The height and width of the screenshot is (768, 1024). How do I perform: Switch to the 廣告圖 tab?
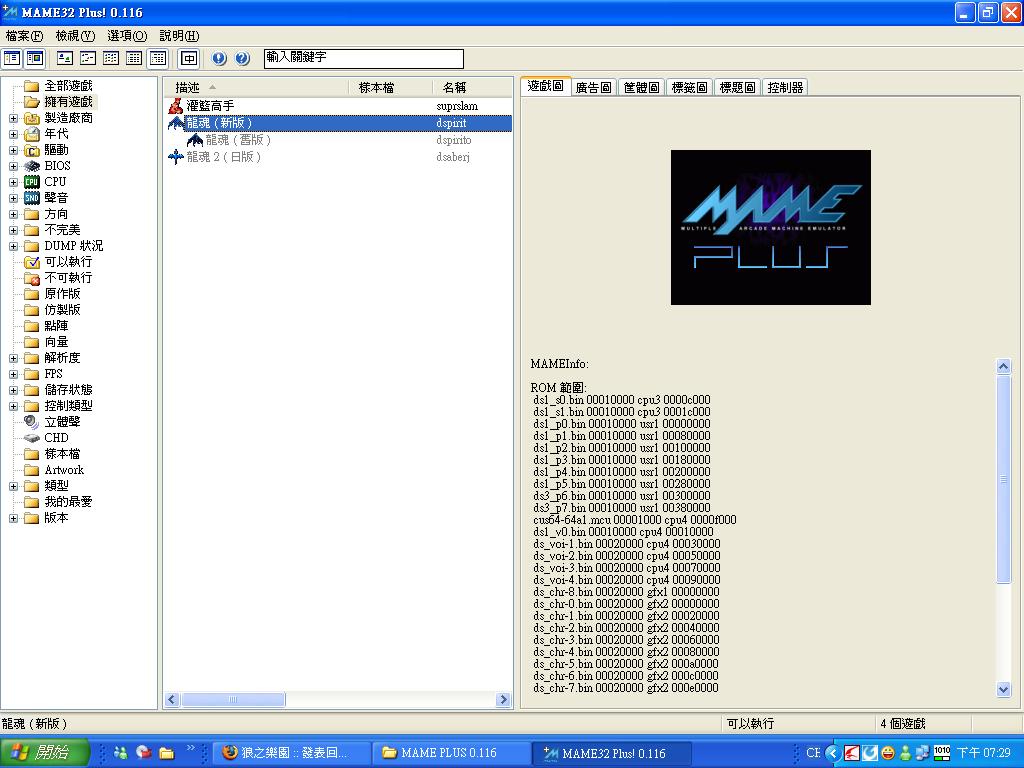[x=593, y=88]
